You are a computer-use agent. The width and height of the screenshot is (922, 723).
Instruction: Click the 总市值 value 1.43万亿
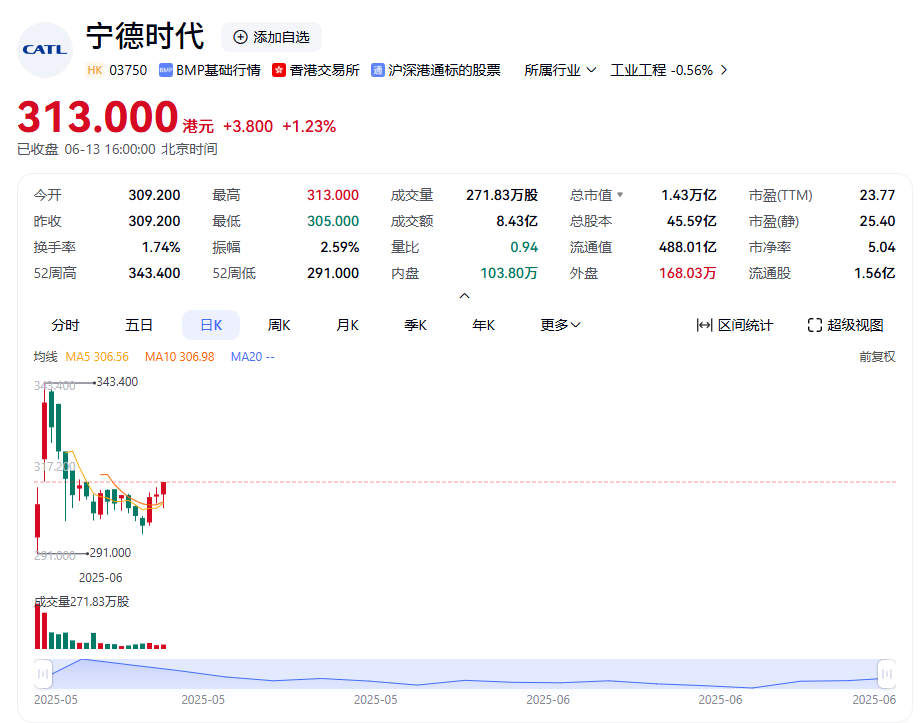point(689,195)
